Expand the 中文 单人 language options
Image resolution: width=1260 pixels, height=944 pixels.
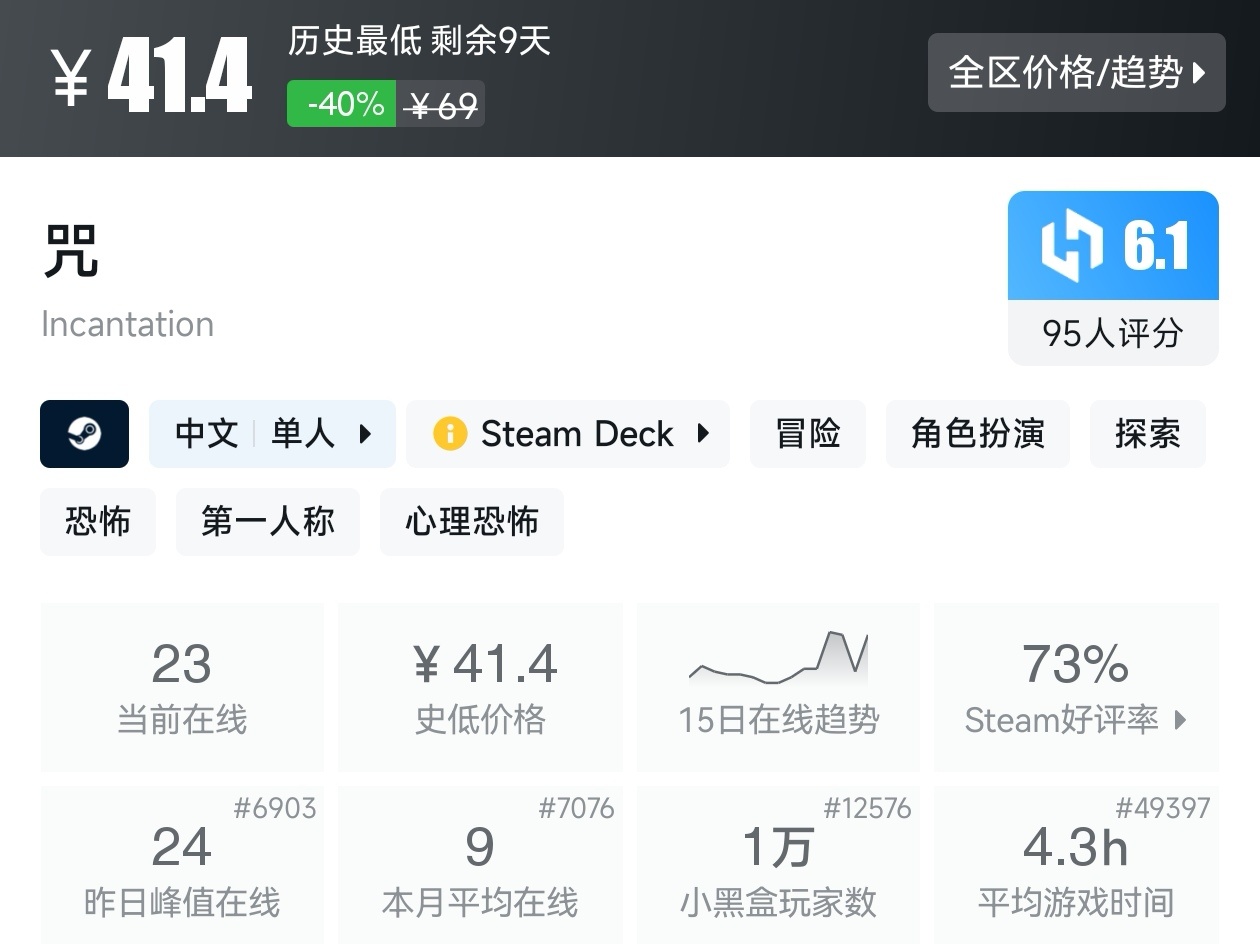click(x=272, y=434)
